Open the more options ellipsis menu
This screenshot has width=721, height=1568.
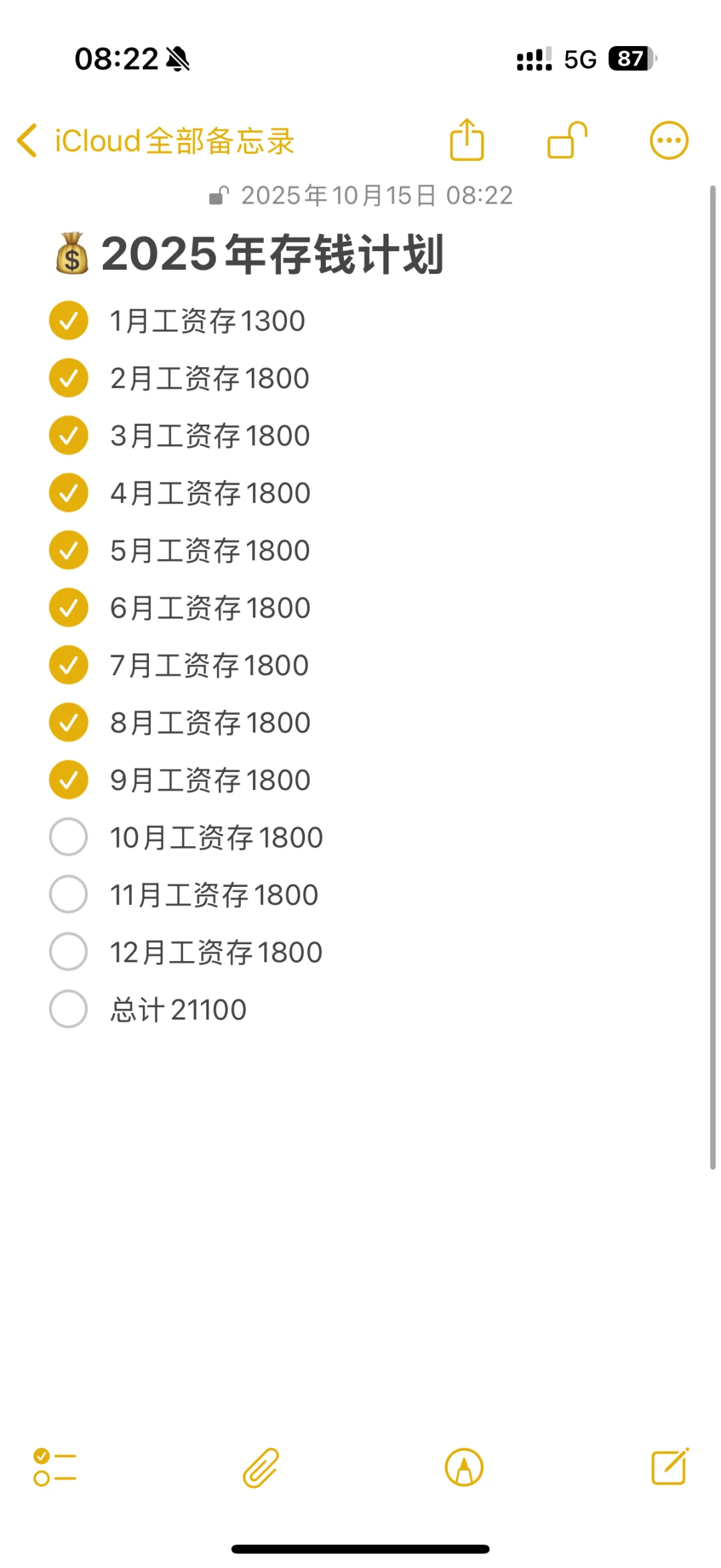point(668,140)
